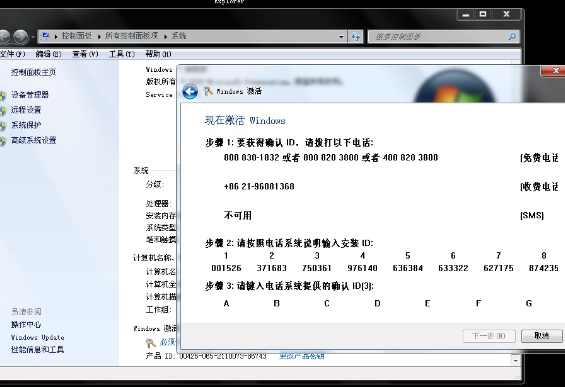The height and width of the screenshot is (387, 565).
Task: Expand the breadcrumb arrow after 所有控制面板项
Action: tap(165, 36)
